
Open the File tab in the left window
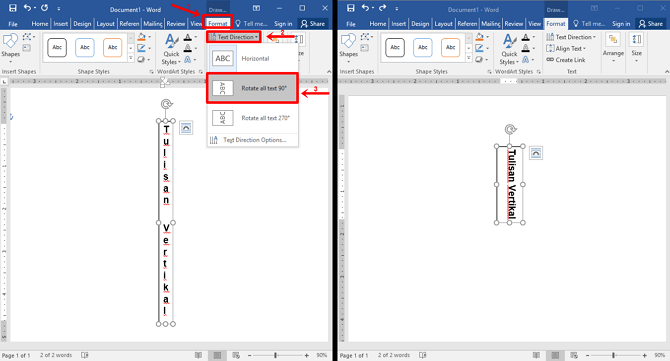point(13,23)
